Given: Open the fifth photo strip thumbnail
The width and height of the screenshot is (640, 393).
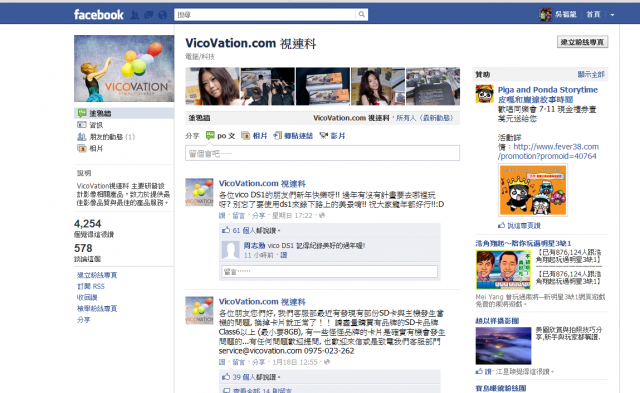Looking at the screenshot, I should (433, 87).
